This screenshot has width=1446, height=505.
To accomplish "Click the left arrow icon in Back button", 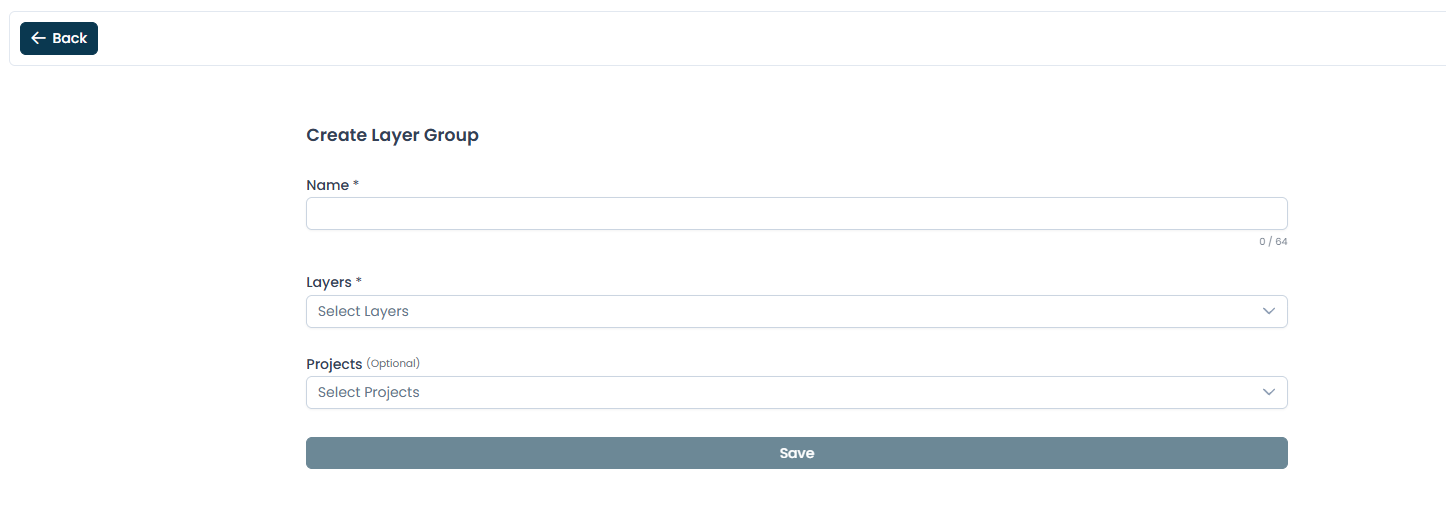I will coord(38,38).
